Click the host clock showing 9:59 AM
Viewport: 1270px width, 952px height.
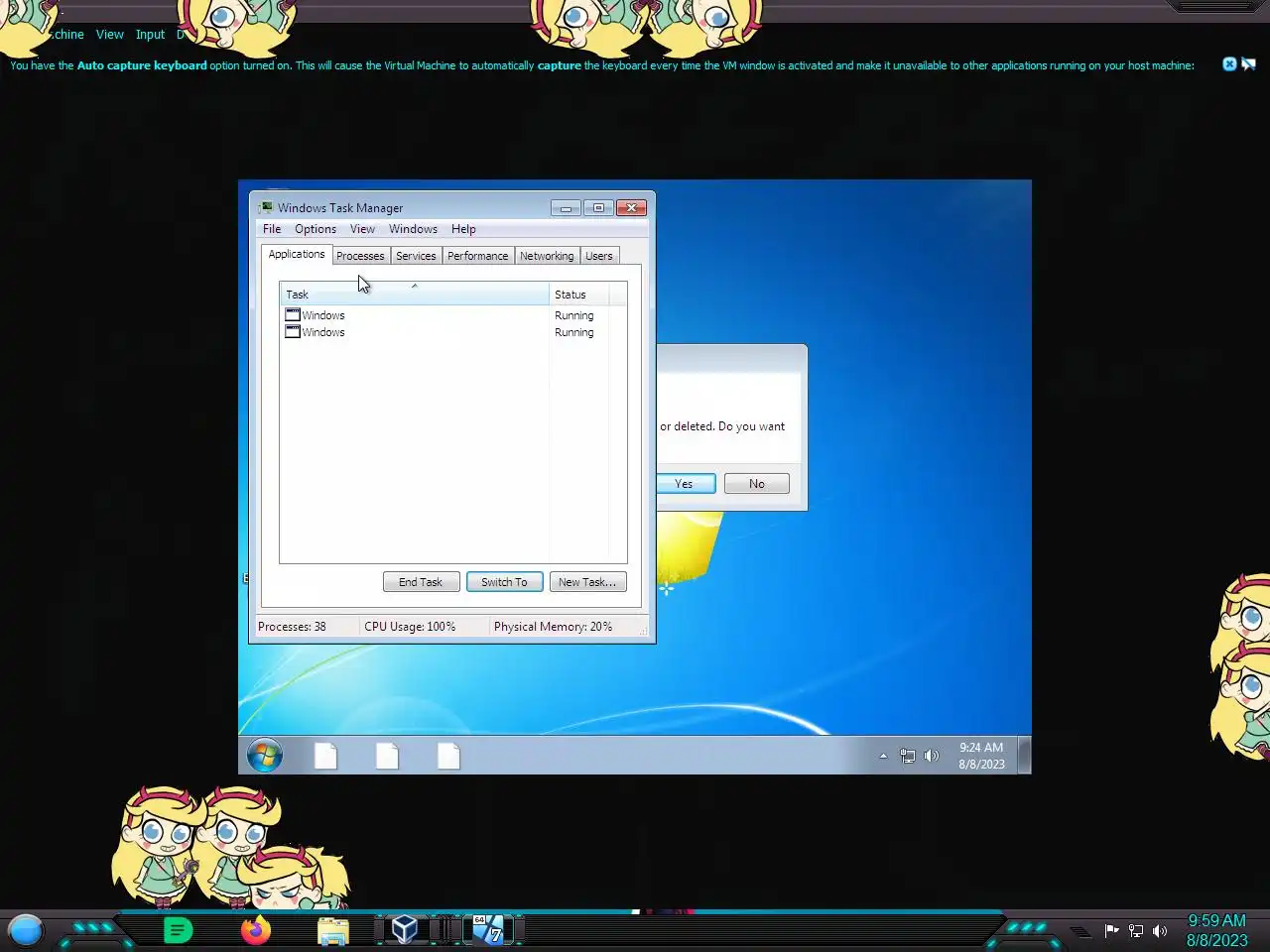click(x=1216, y=930)
